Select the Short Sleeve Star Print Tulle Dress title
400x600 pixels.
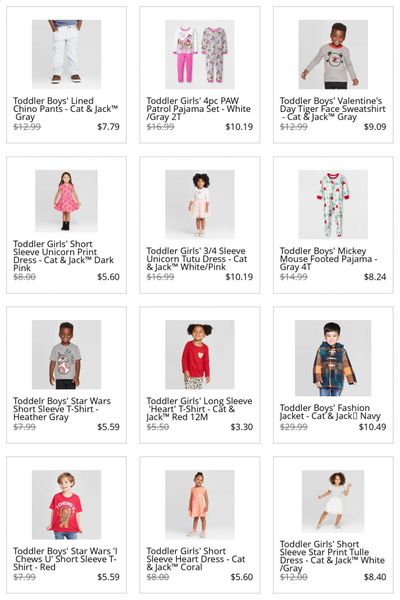tap(332, 556)
